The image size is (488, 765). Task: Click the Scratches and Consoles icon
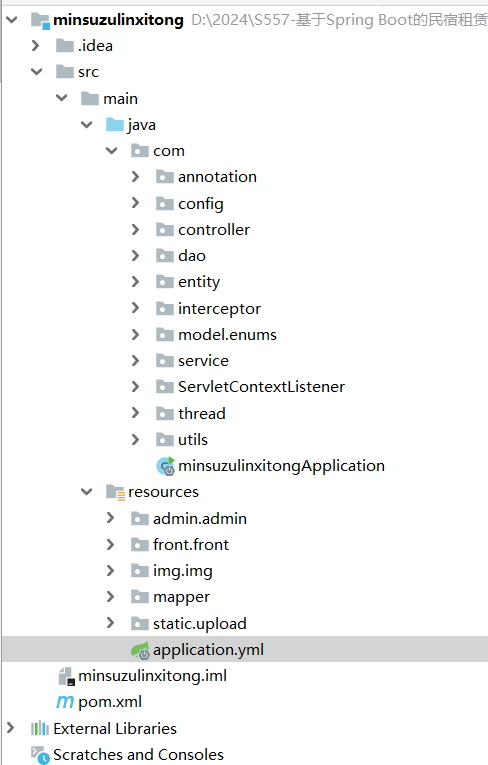click(40, 755)
